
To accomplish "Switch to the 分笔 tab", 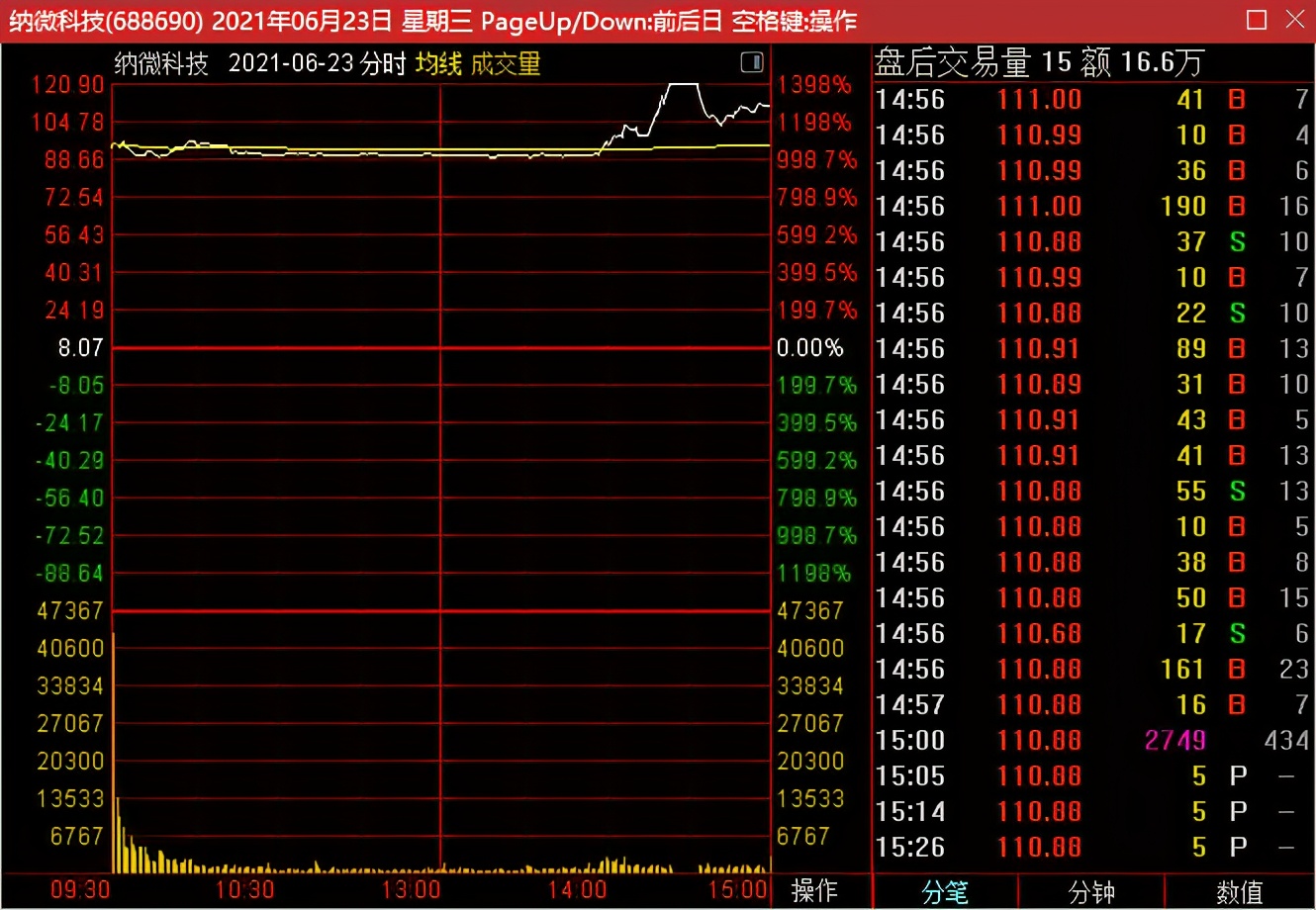I will tap(945, 892).
